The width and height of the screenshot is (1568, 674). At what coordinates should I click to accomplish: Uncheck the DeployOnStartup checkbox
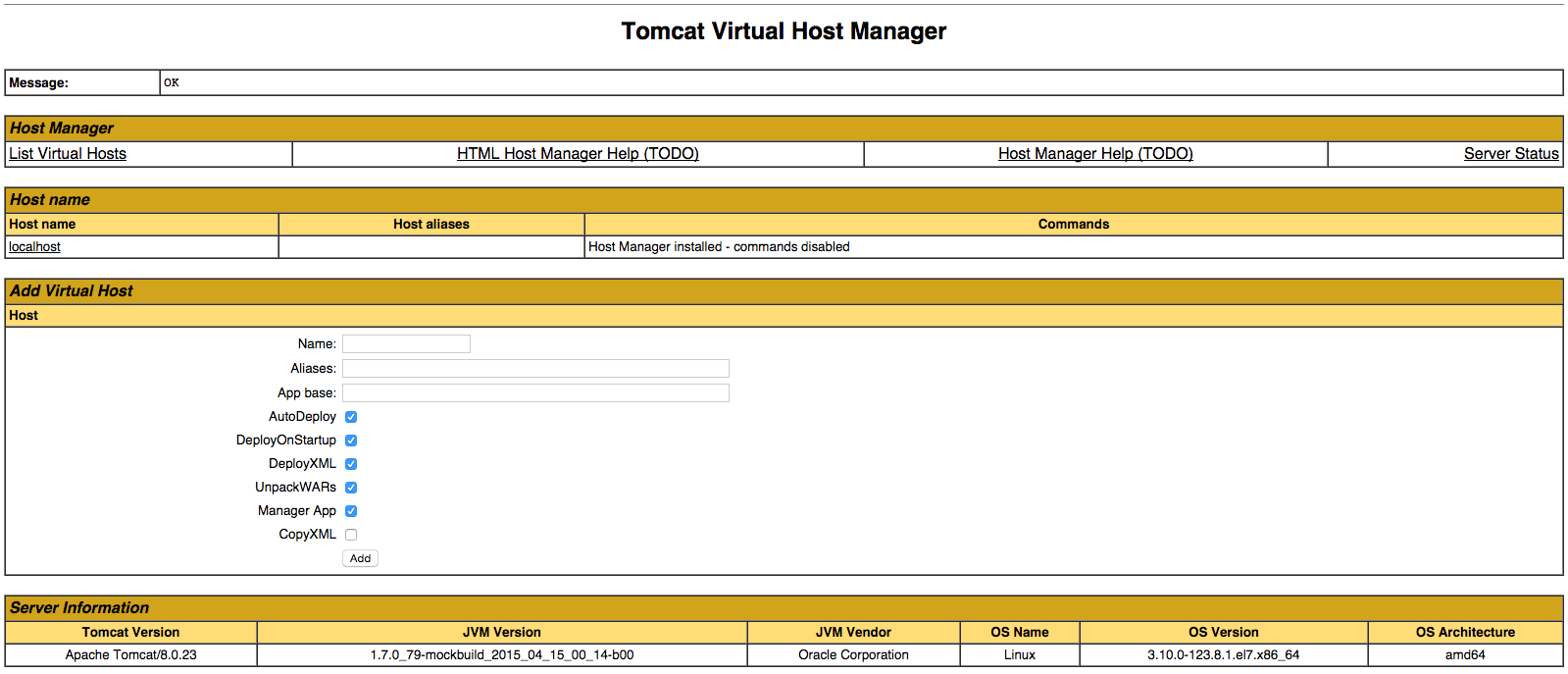[x=351, y=441]
